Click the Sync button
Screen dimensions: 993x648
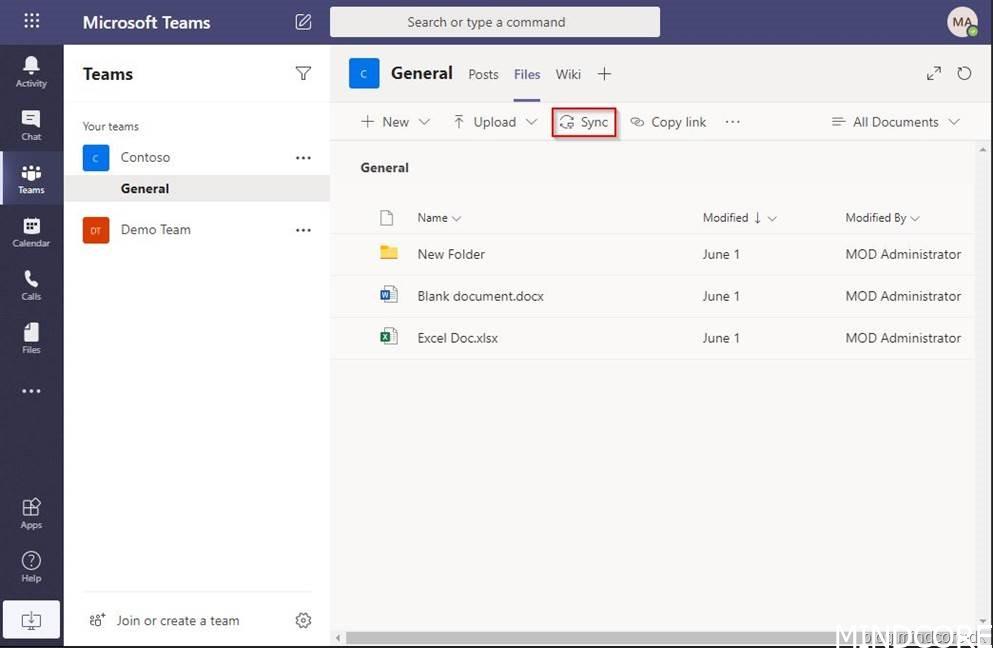[584, 122]
